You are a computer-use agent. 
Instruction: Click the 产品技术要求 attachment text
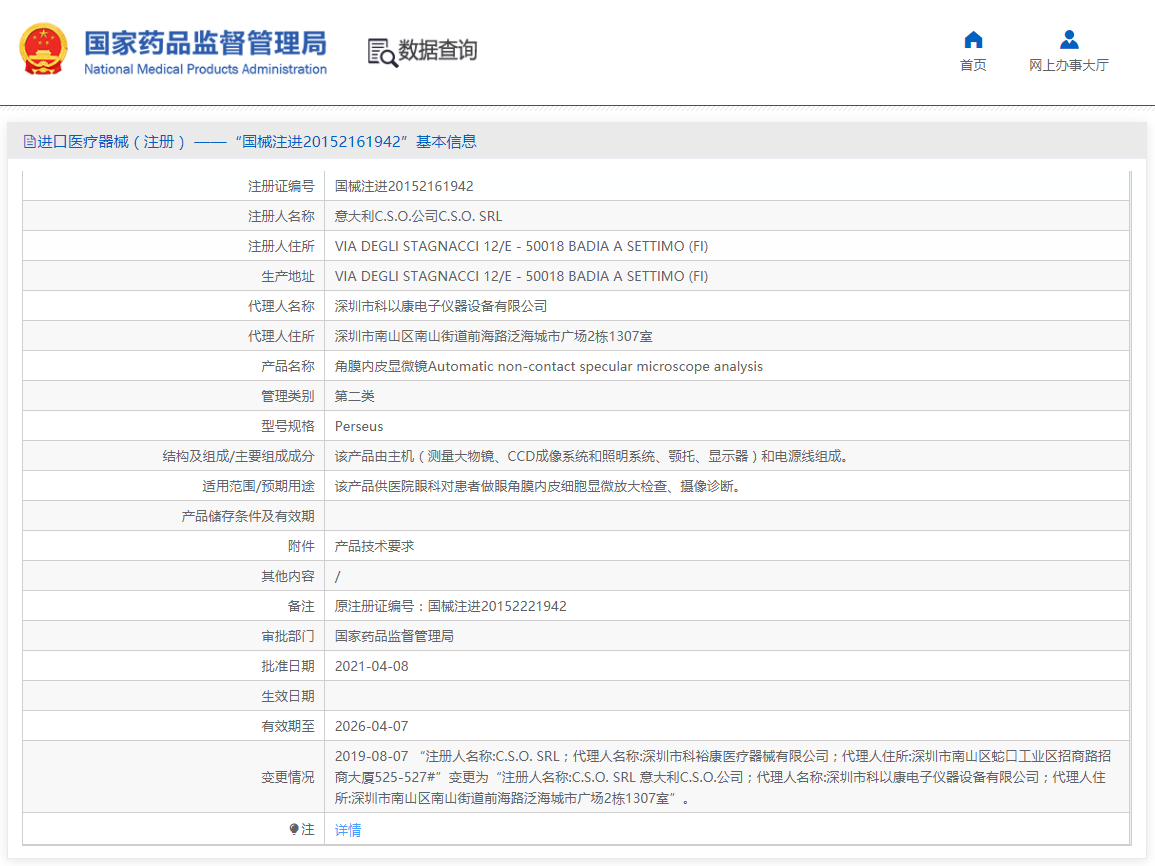click(x=374, y=546)
